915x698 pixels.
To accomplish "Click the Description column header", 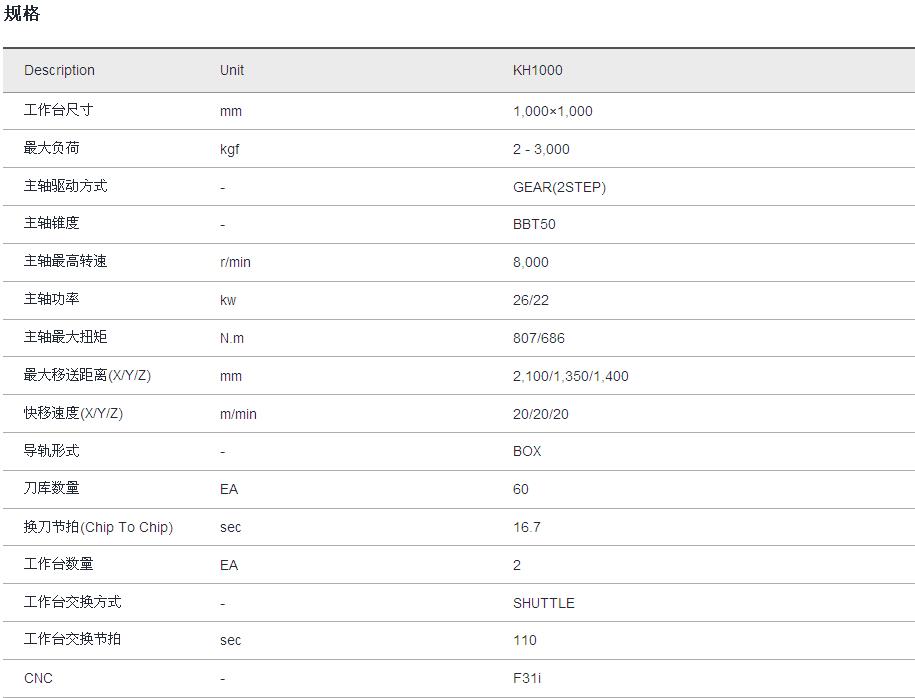I will click(x=59, y=70).
